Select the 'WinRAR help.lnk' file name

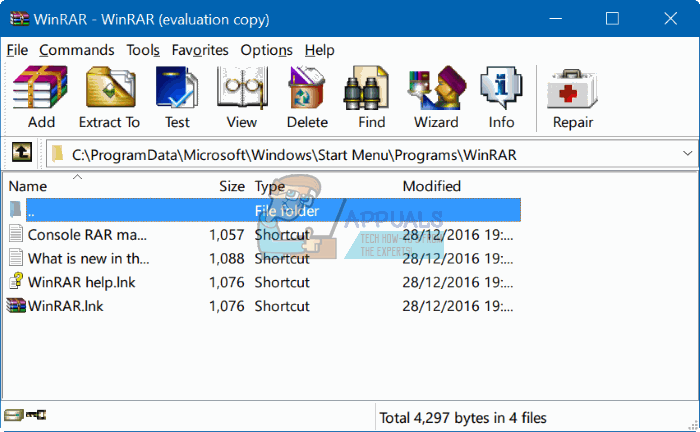81,282
